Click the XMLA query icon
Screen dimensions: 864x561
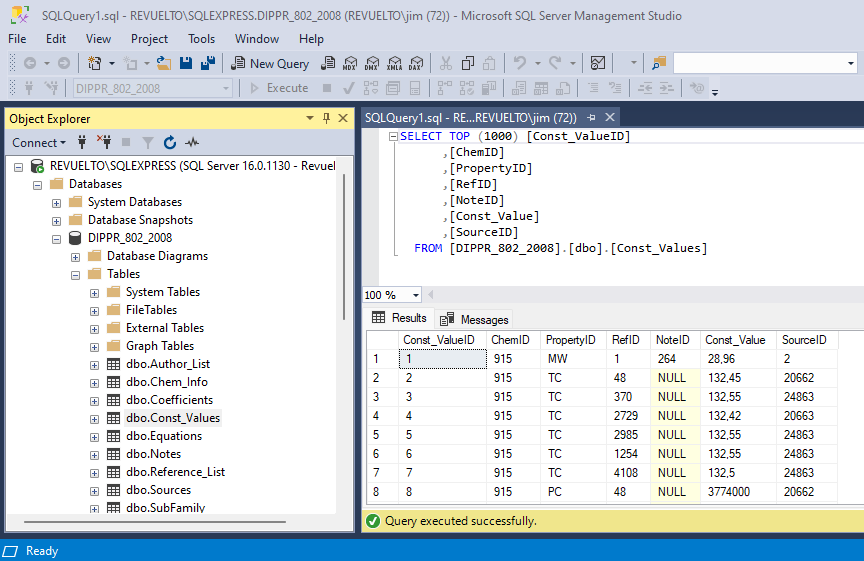(x=395, y=63)
